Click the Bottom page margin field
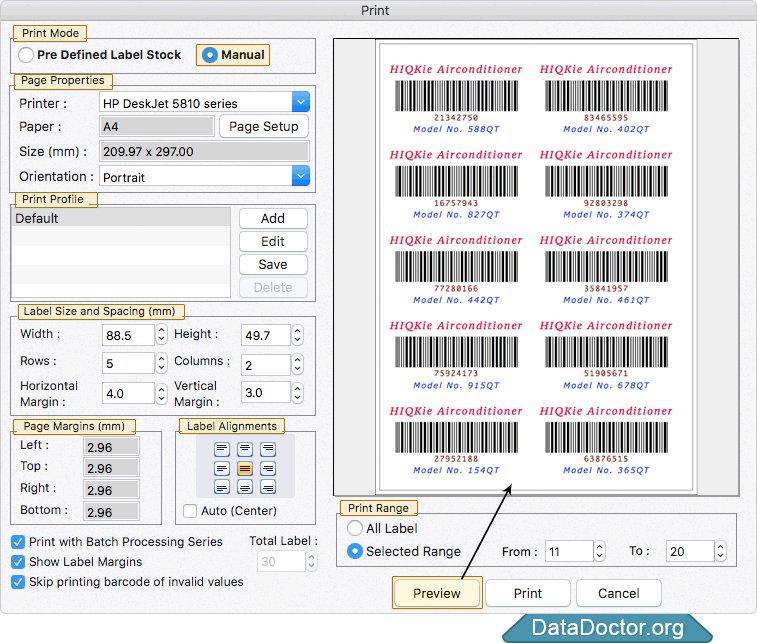 pyautogui.click(x=112, y=512)
